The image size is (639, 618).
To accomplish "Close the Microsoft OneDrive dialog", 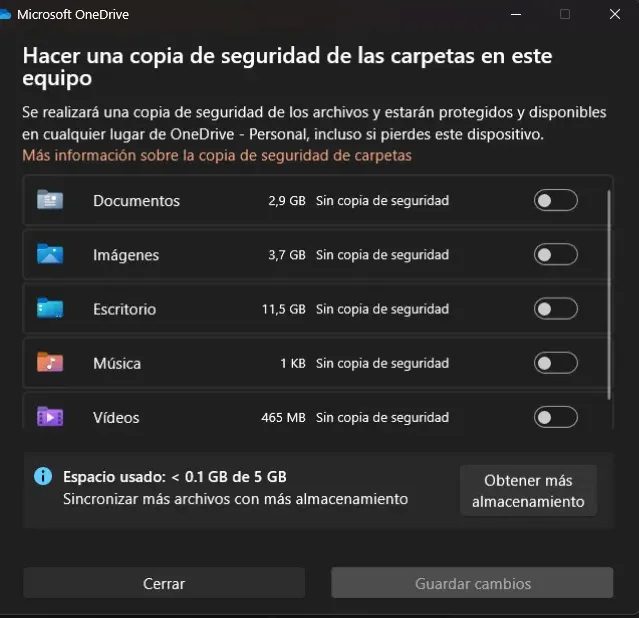I will [615, 14].
